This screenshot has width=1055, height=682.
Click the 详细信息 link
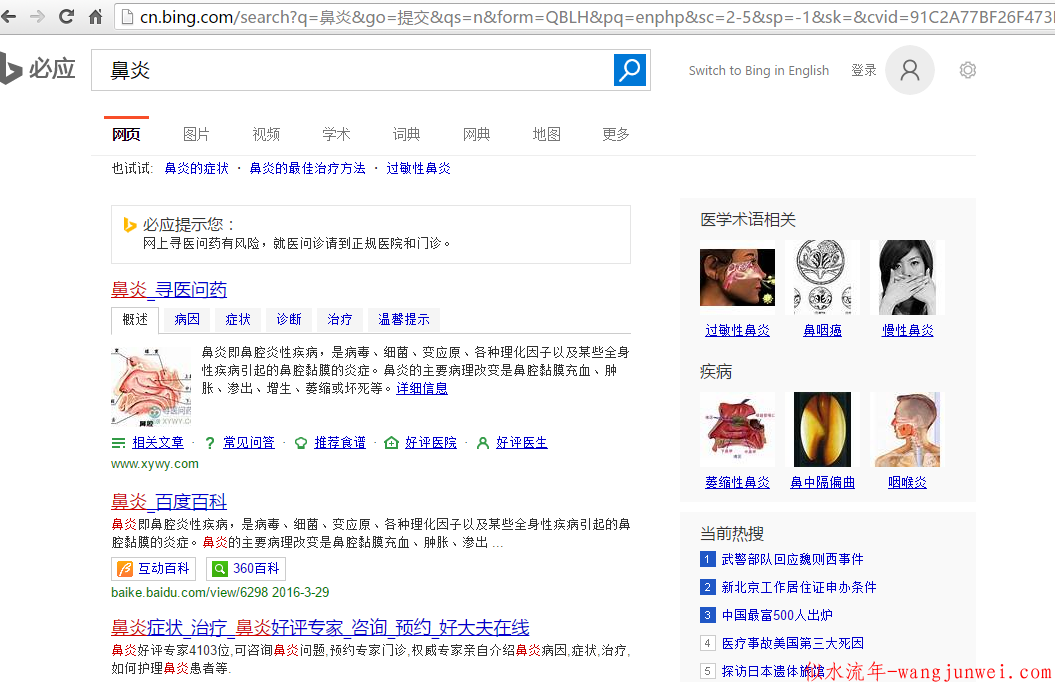(x=422, y=389)
